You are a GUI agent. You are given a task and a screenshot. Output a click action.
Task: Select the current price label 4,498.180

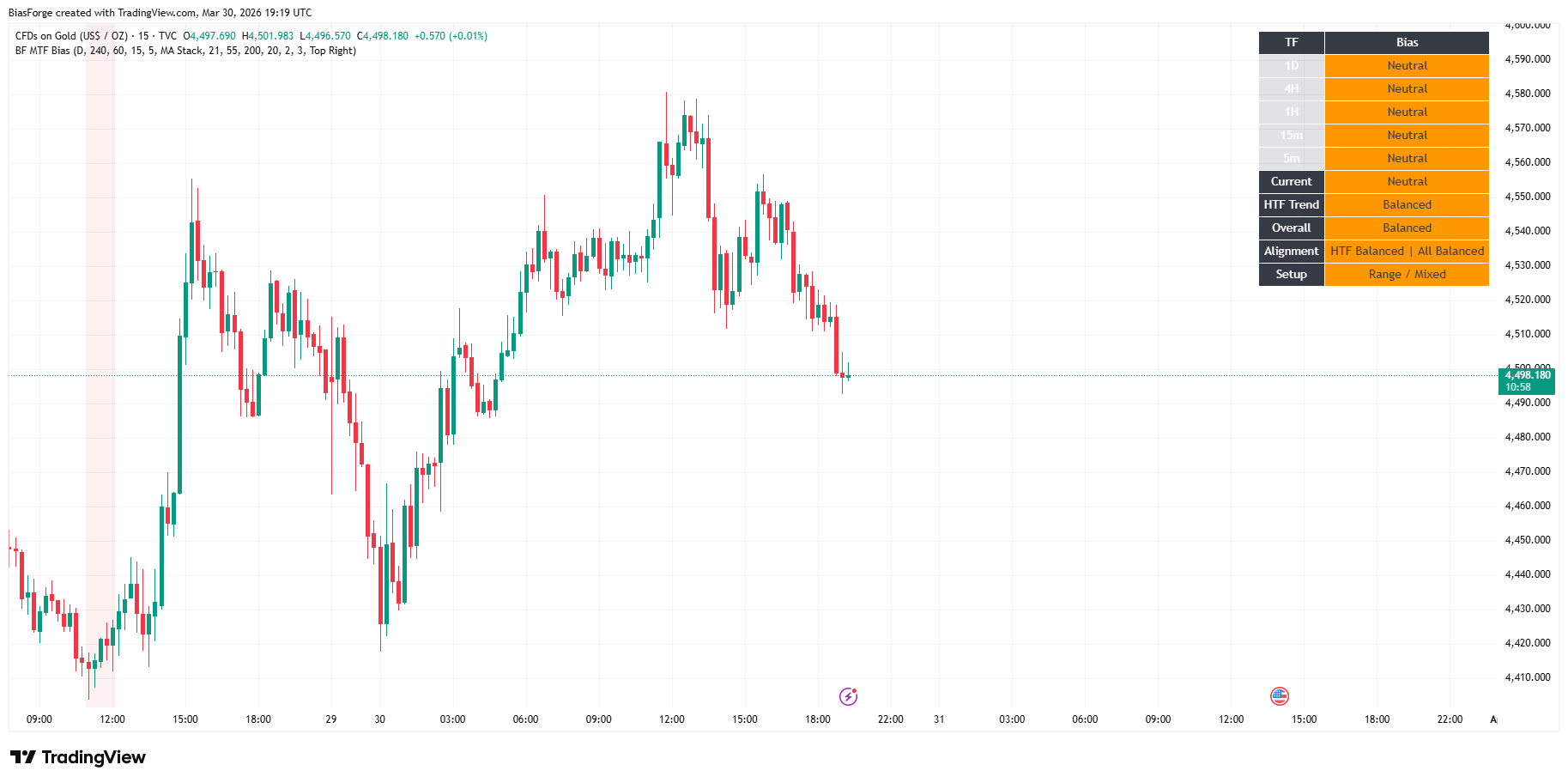(x=1528, y=376)
